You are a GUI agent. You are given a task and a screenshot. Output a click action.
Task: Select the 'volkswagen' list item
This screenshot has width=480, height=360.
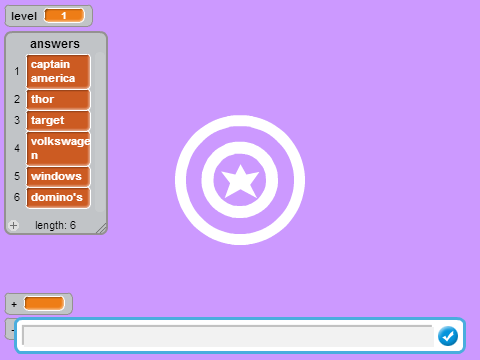(x=58, y=148)
